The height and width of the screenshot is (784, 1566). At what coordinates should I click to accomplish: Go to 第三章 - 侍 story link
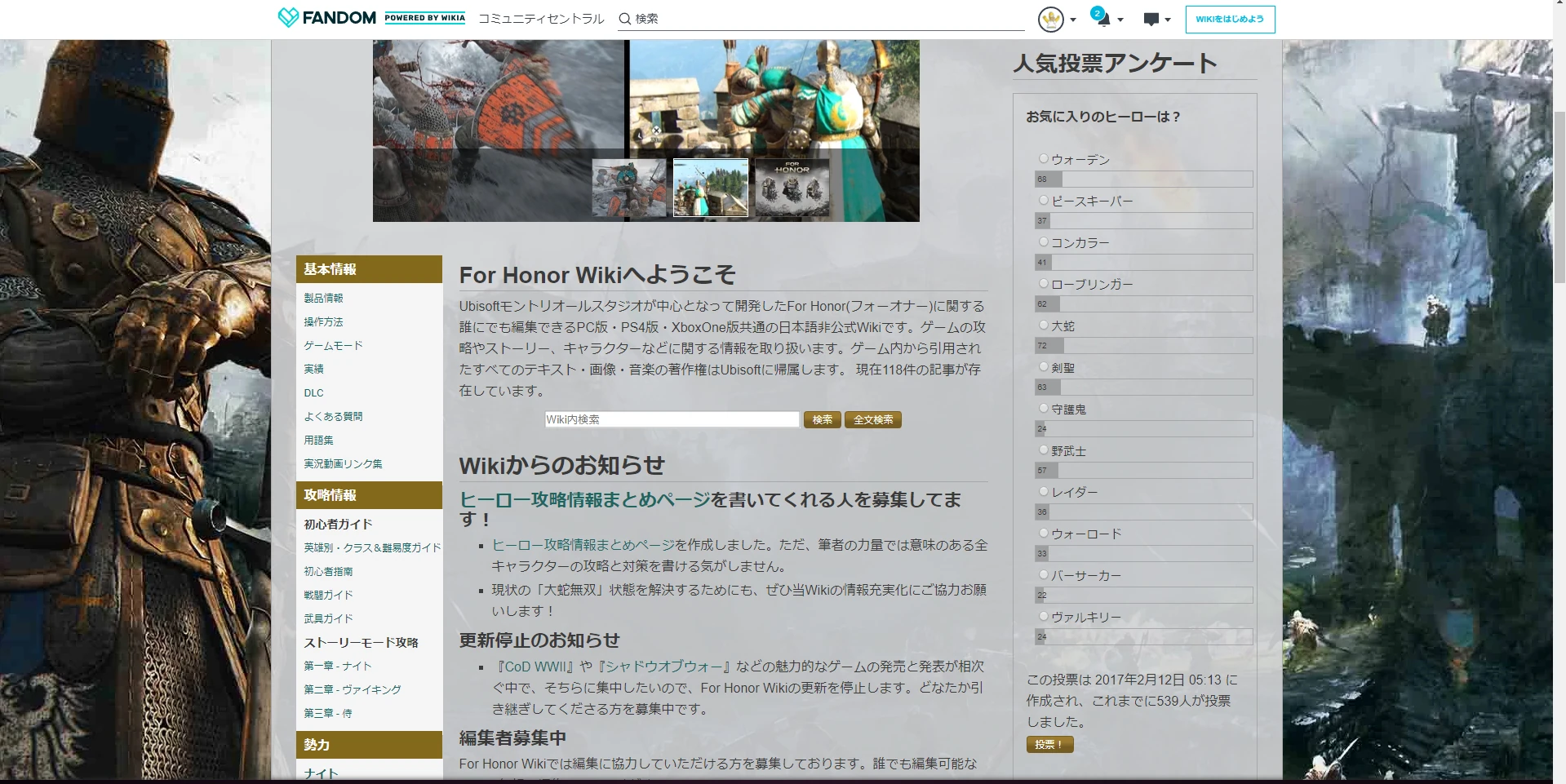pyautogui.click(x=327, y=713)
